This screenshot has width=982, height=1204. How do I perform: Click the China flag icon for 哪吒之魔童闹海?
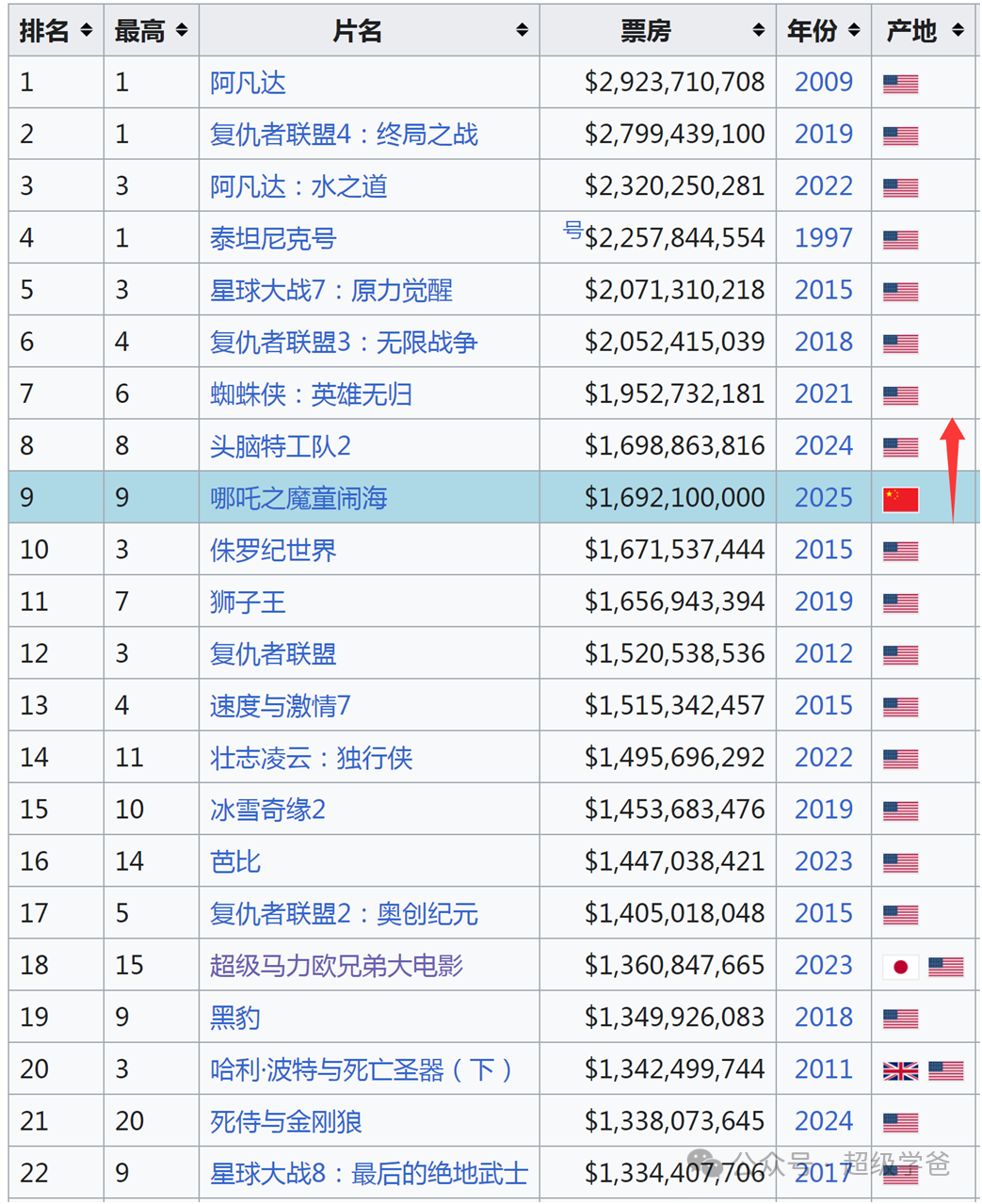click(x=901, y=500)
